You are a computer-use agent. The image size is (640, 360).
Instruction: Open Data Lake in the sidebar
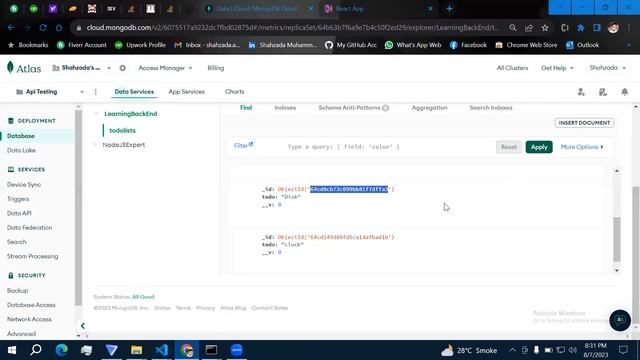(x=21, y=150)
